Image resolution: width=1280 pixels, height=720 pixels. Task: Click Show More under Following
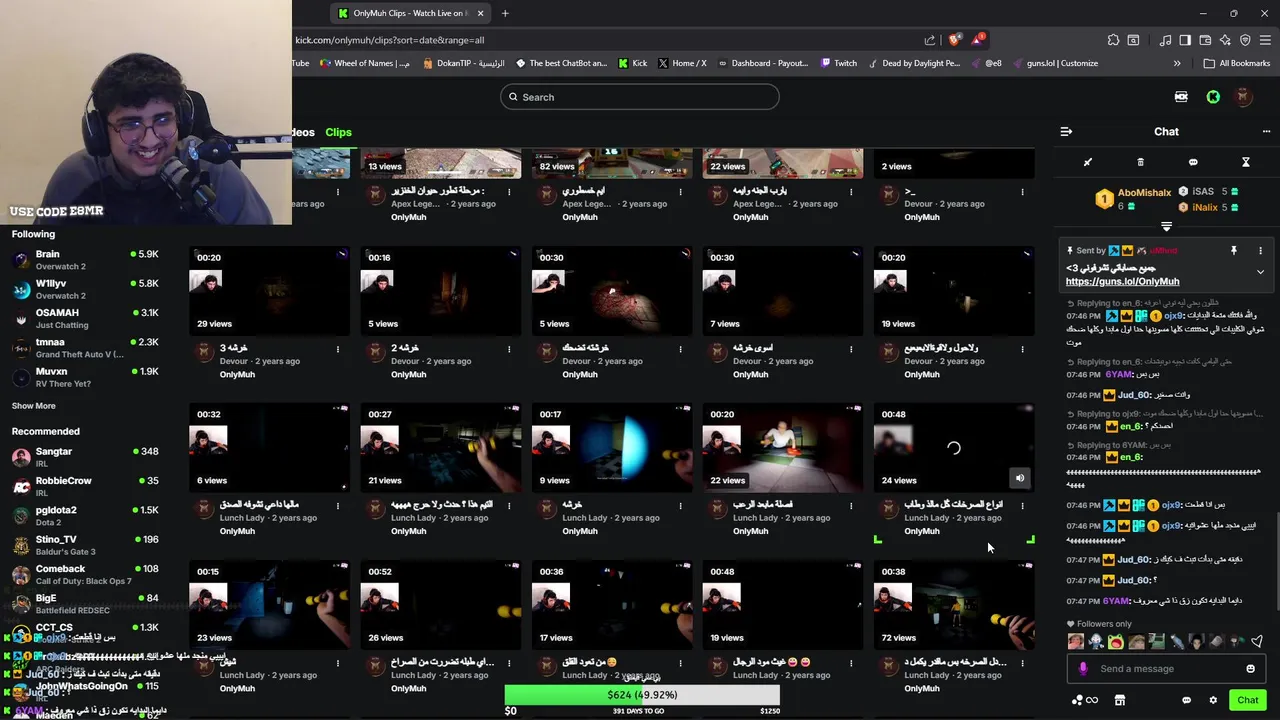coord(33,406)
